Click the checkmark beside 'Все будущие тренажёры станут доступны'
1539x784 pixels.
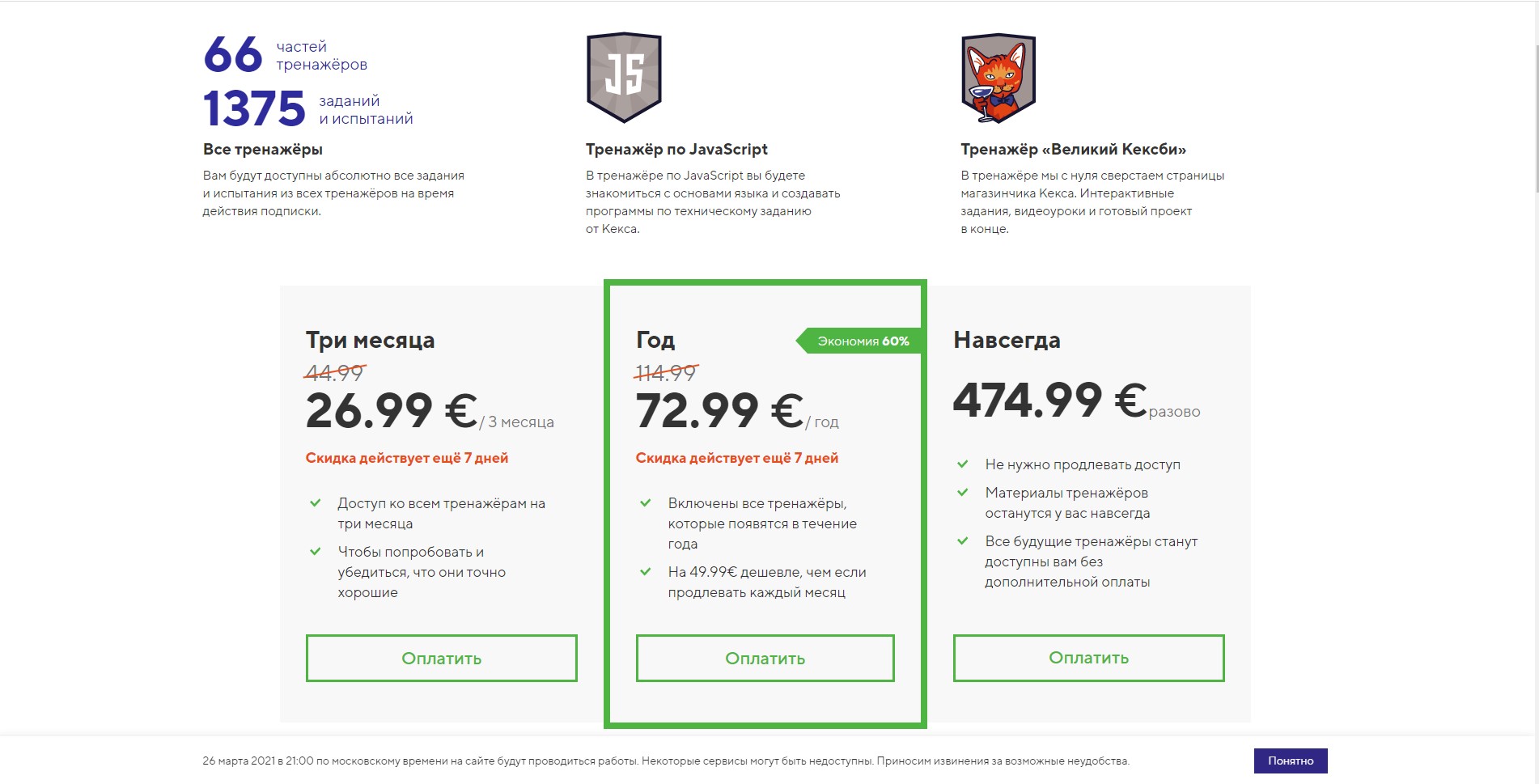point(963,541)
